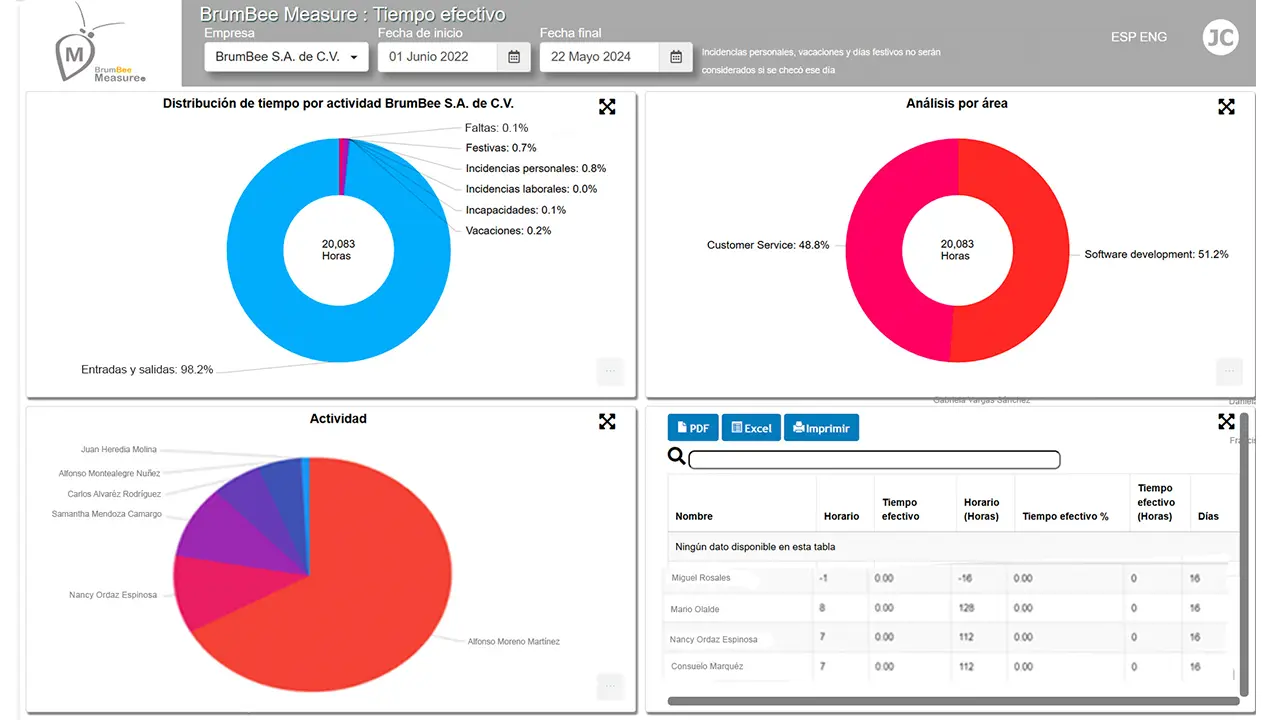Sort table by Nombre column
This screenshot has height=720, width=1280.
742,503
